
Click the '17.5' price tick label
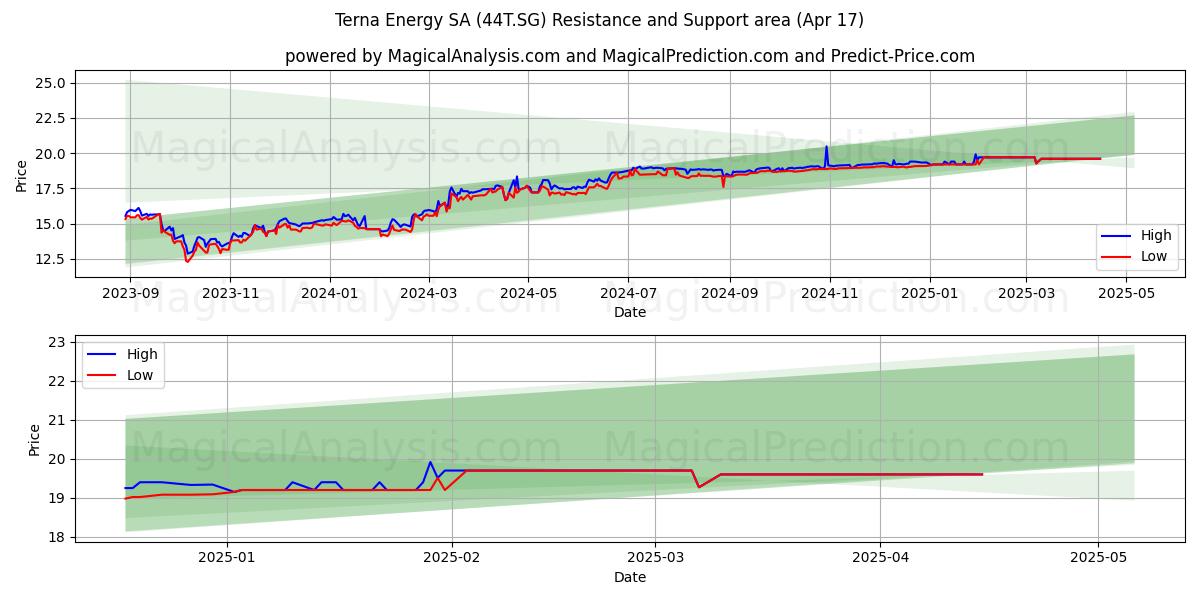coord(51,189)
